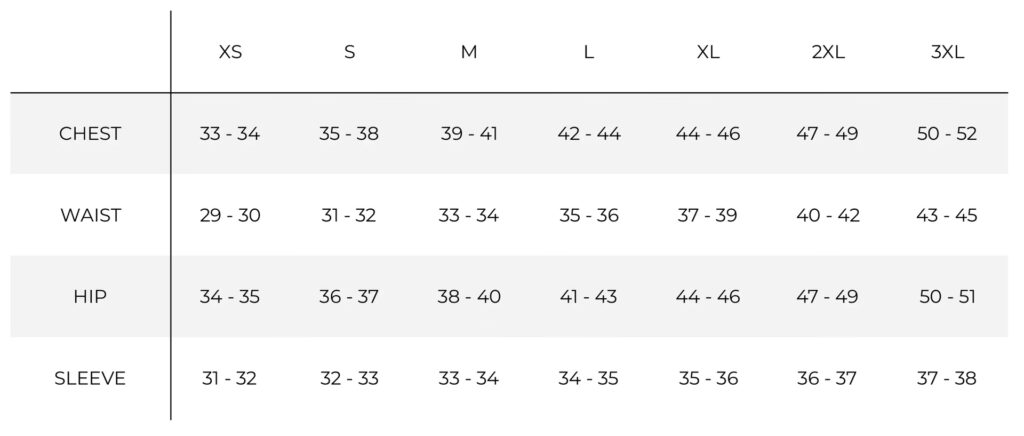Select the WAIST row label
Viewport: 1024px width, 436px height.
90,216
